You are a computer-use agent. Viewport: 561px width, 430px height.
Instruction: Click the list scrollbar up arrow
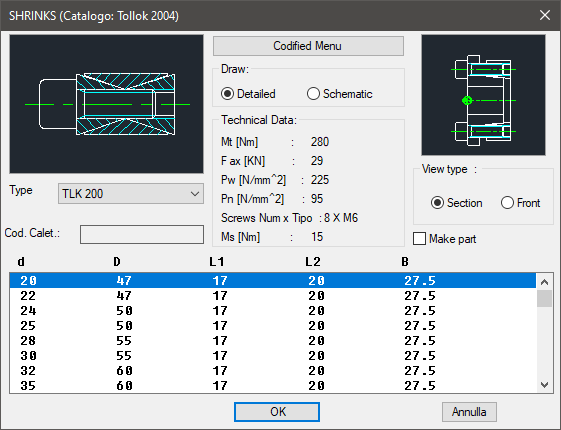pyautogui.click(x=545, y=282)
